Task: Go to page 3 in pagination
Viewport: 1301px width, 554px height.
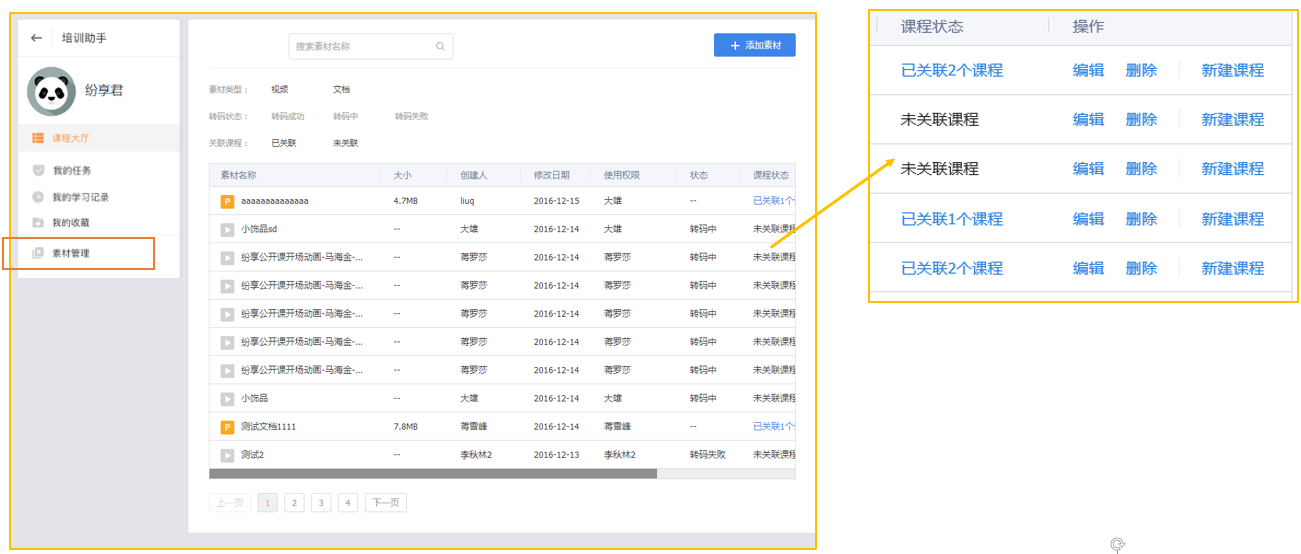Action: click(321, 503)
